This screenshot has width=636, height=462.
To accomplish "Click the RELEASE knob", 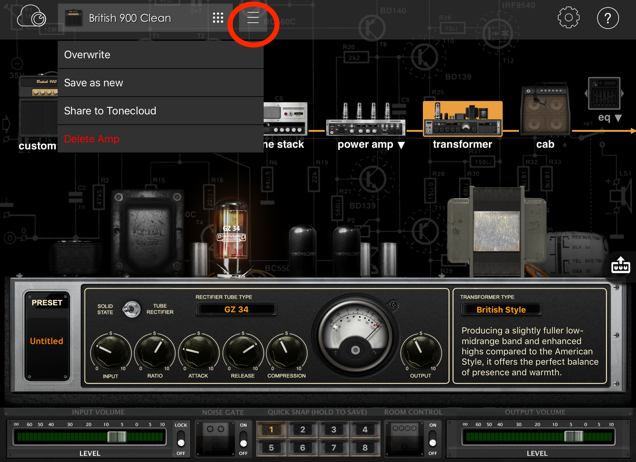I will [x=243, y=351].
